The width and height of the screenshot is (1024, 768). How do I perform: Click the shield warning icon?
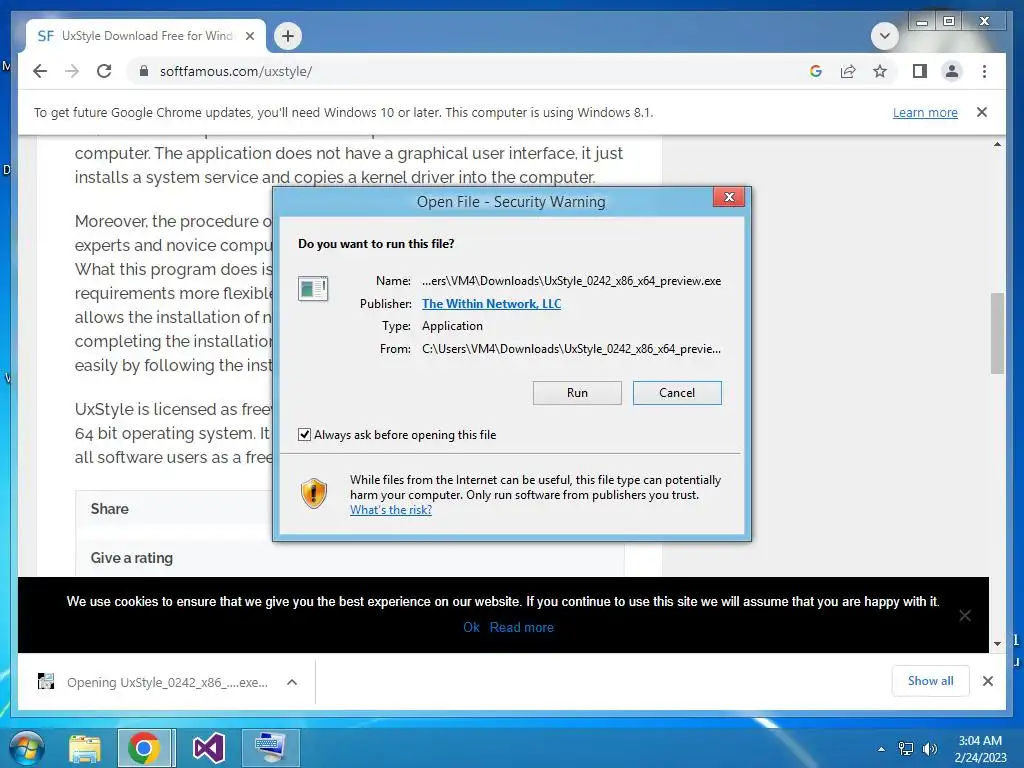314,493
